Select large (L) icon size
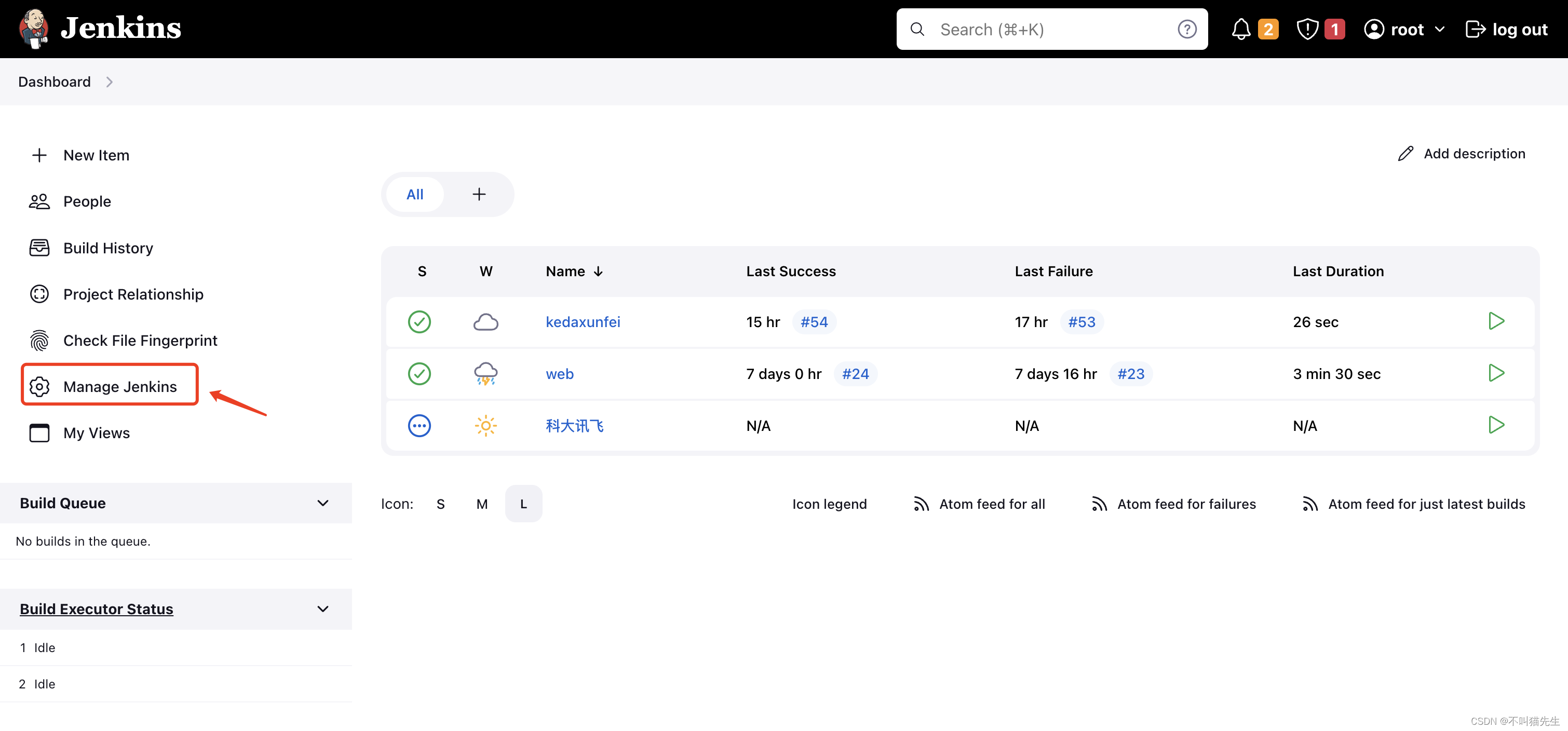 click(523, 504)
